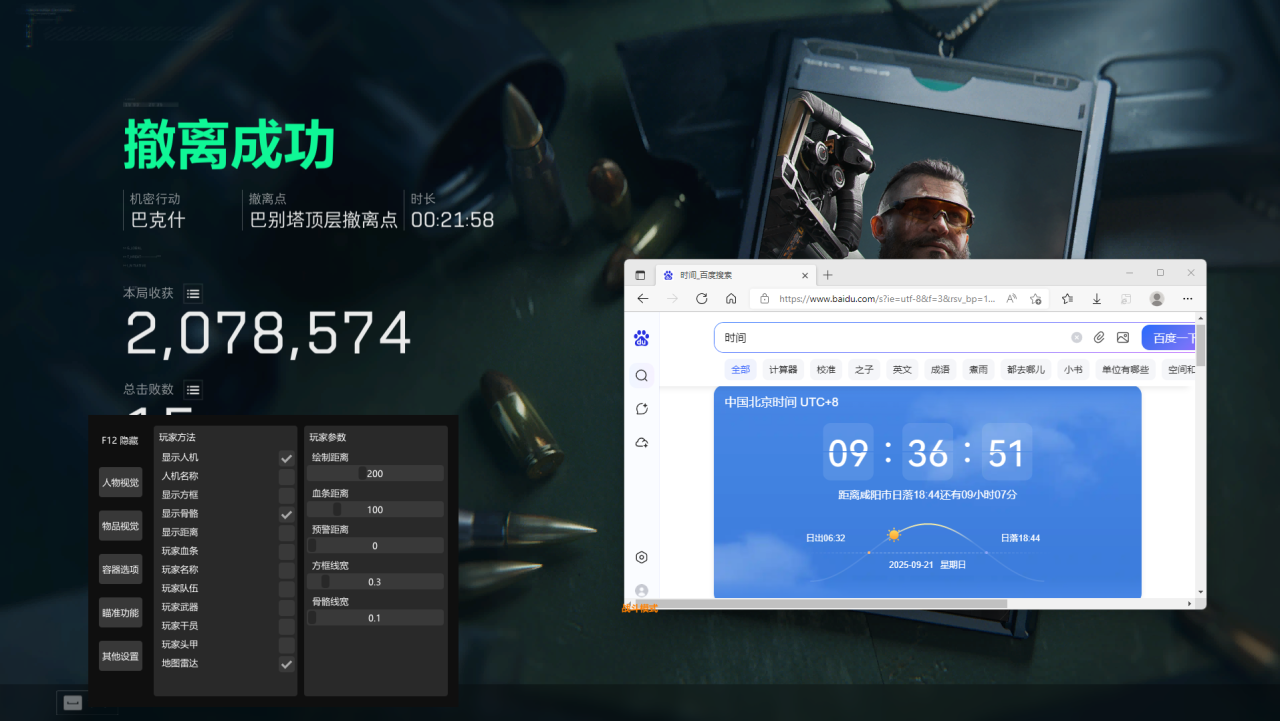Expand the list icon beside 总击败数

(x=194, y=390)
